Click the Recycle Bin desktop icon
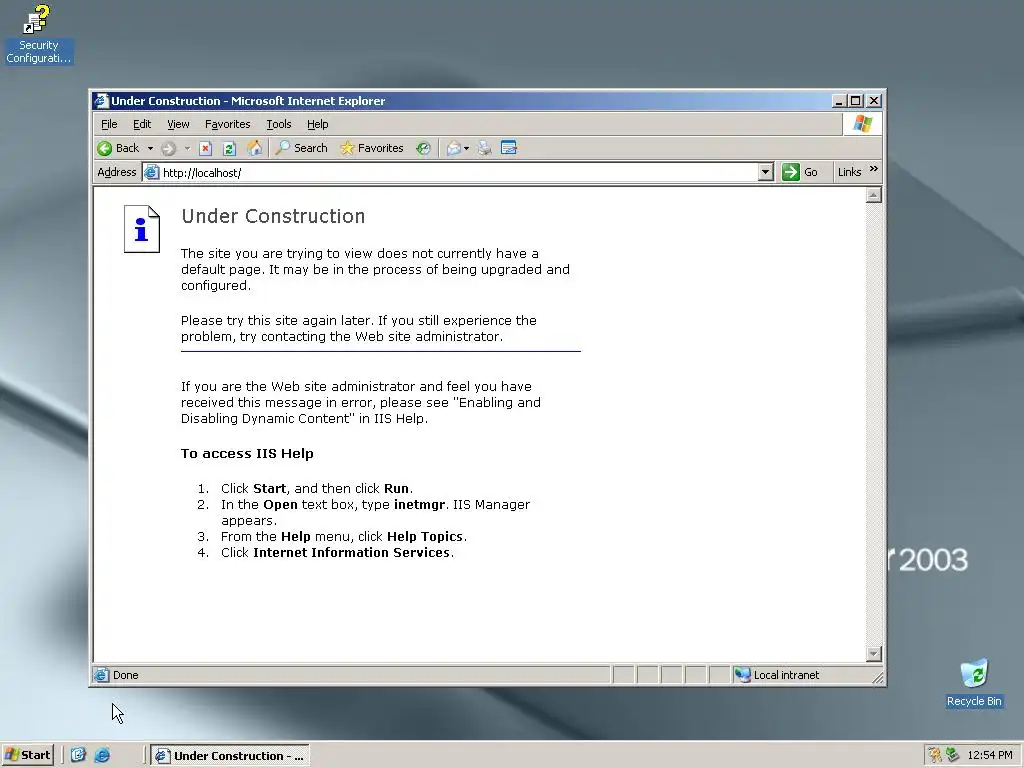1024x768 pixels. click(974, 684)
